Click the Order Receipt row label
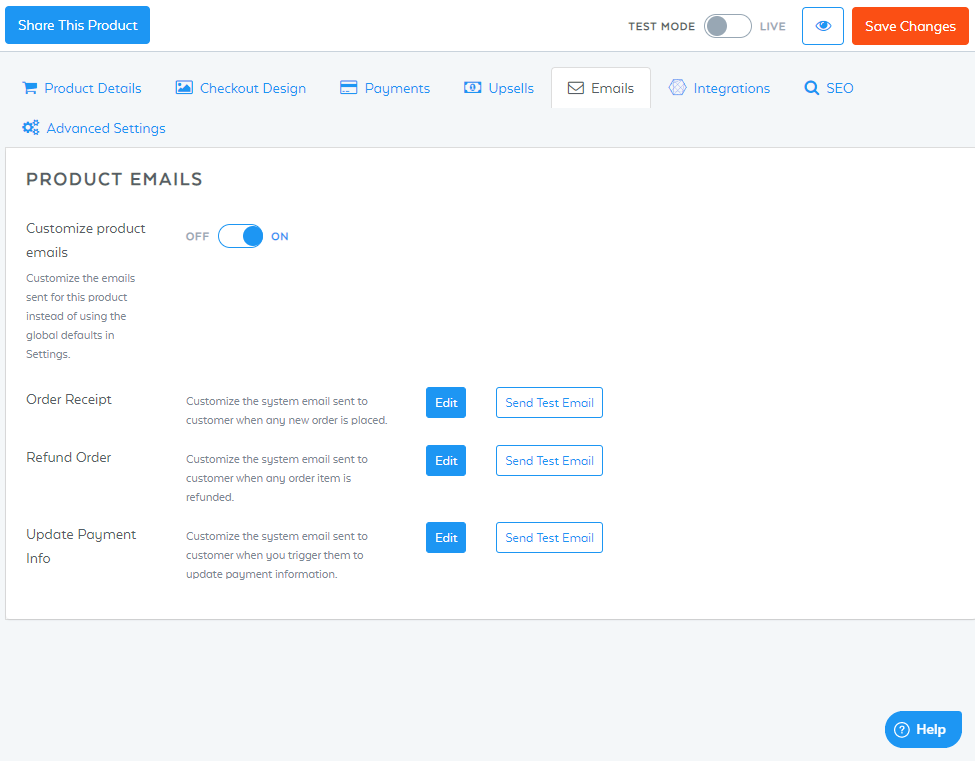The height and width of the screenshot is (761, 975). coord(69,399)
